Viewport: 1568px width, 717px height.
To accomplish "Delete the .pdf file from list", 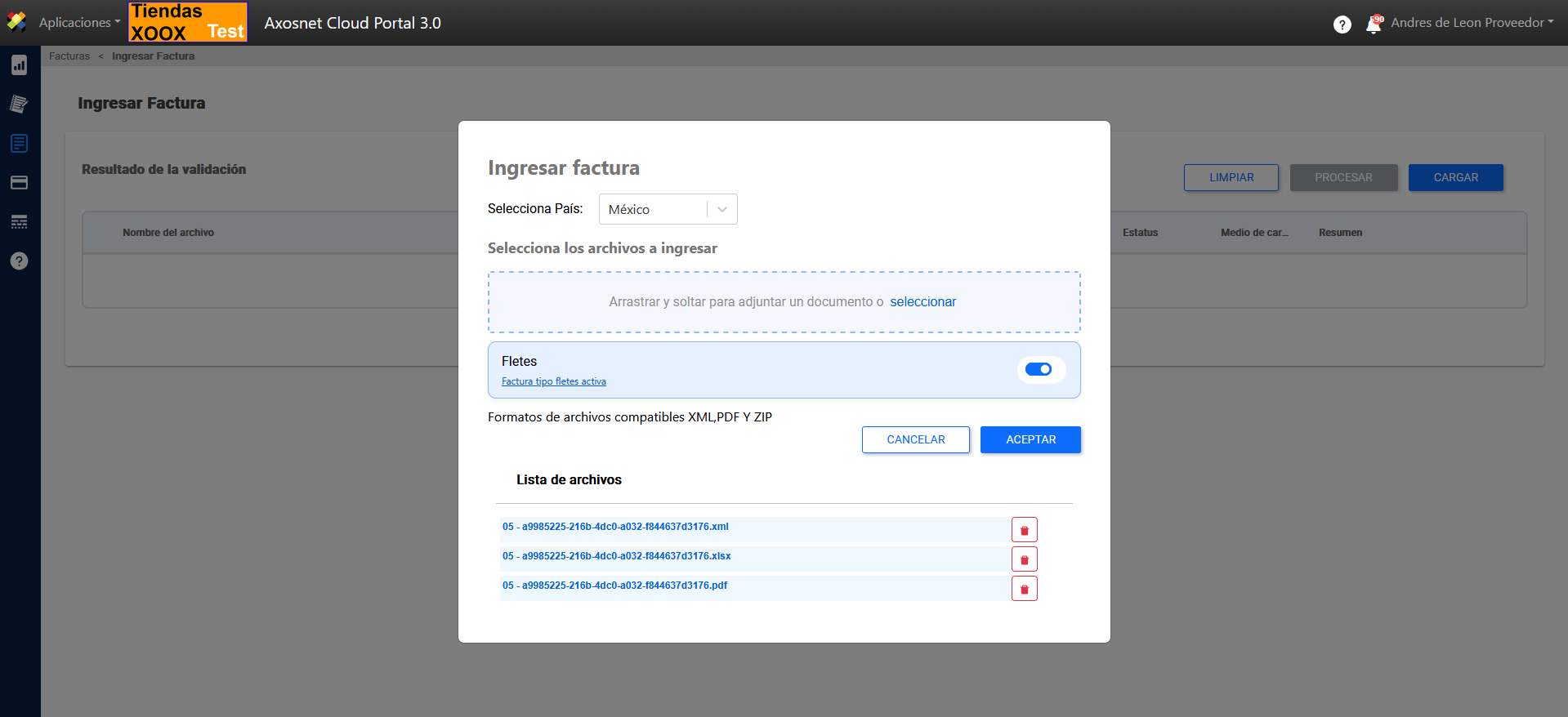I will click(1024, 589).
